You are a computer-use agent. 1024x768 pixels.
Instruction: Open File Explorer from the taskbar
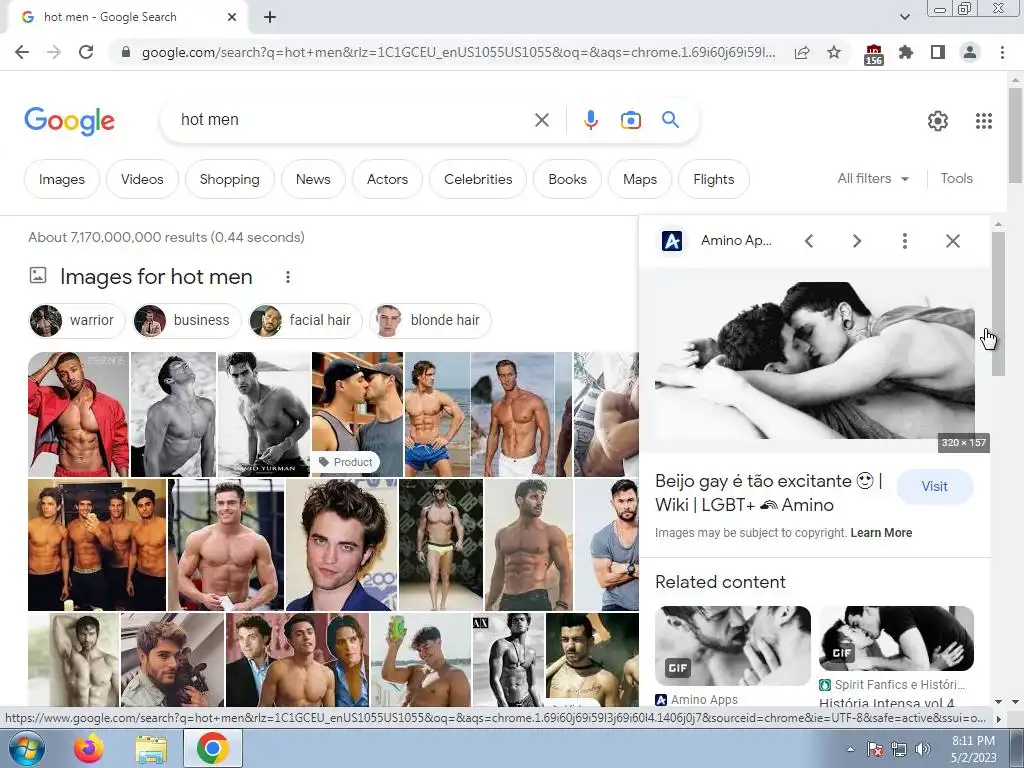[x=151, y=749]
